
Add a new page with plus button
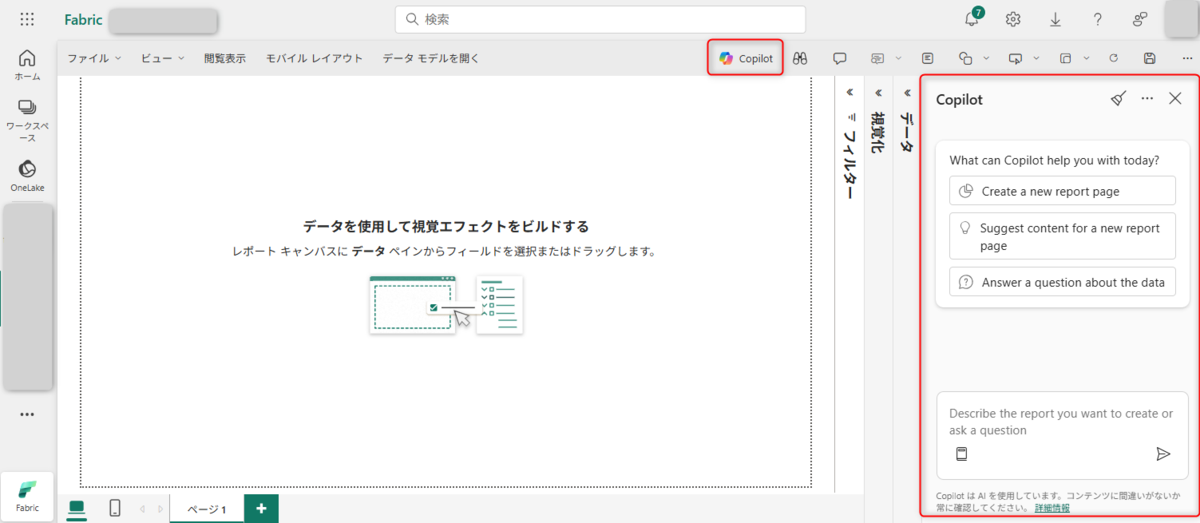coord(261,508)
